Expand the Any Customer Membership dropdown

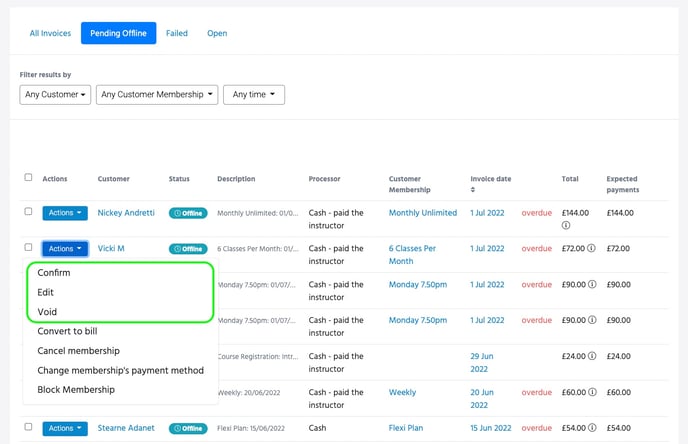tap(156, 95)
